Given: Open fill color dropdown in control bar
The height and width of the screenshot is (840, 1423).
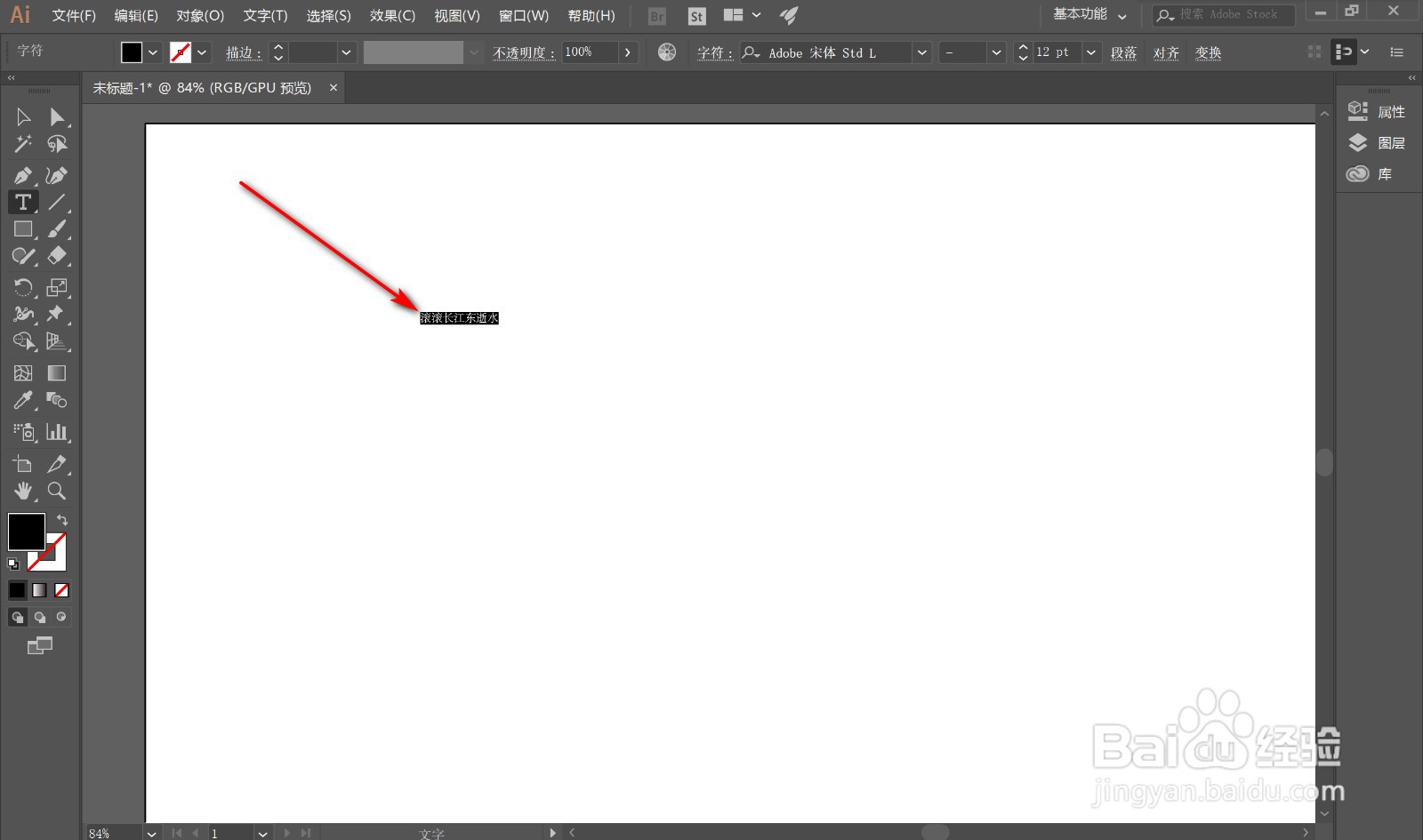Looking at the screenshot, I should point(153,52).
